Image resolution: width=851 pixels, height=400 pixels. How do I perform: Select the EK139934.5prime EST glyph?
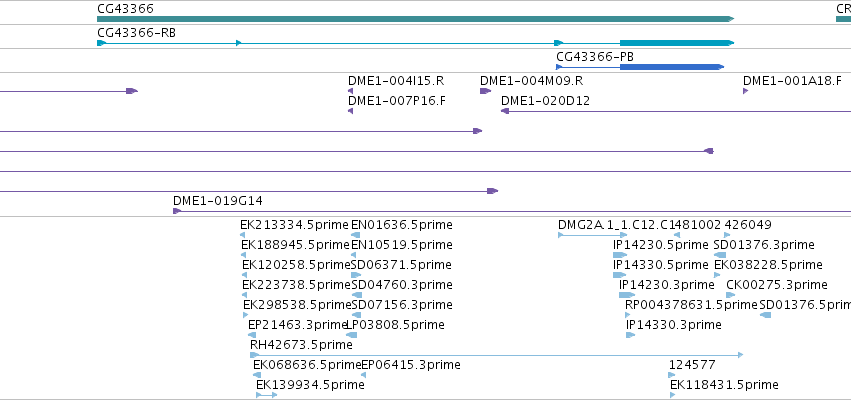[266, 395]
